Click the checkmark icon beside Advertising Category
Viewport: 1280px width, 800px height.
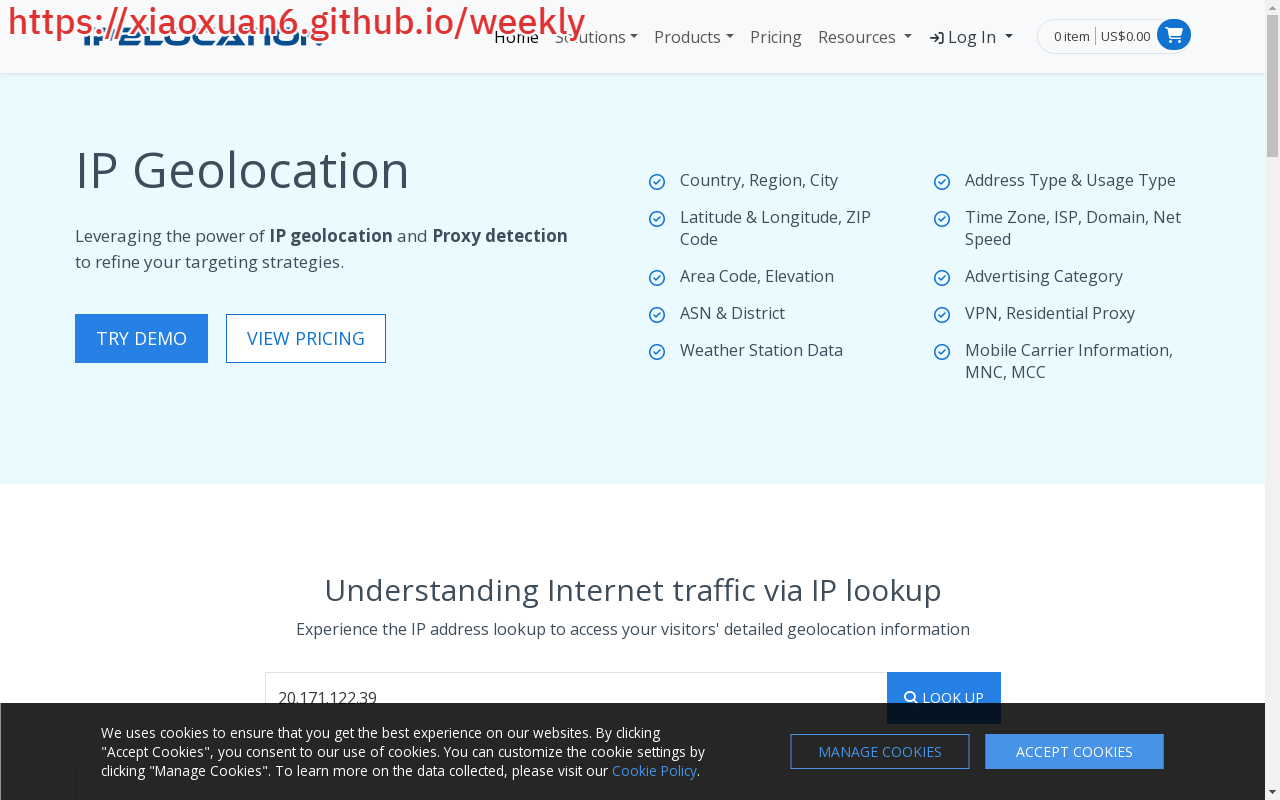pos(942,278)
